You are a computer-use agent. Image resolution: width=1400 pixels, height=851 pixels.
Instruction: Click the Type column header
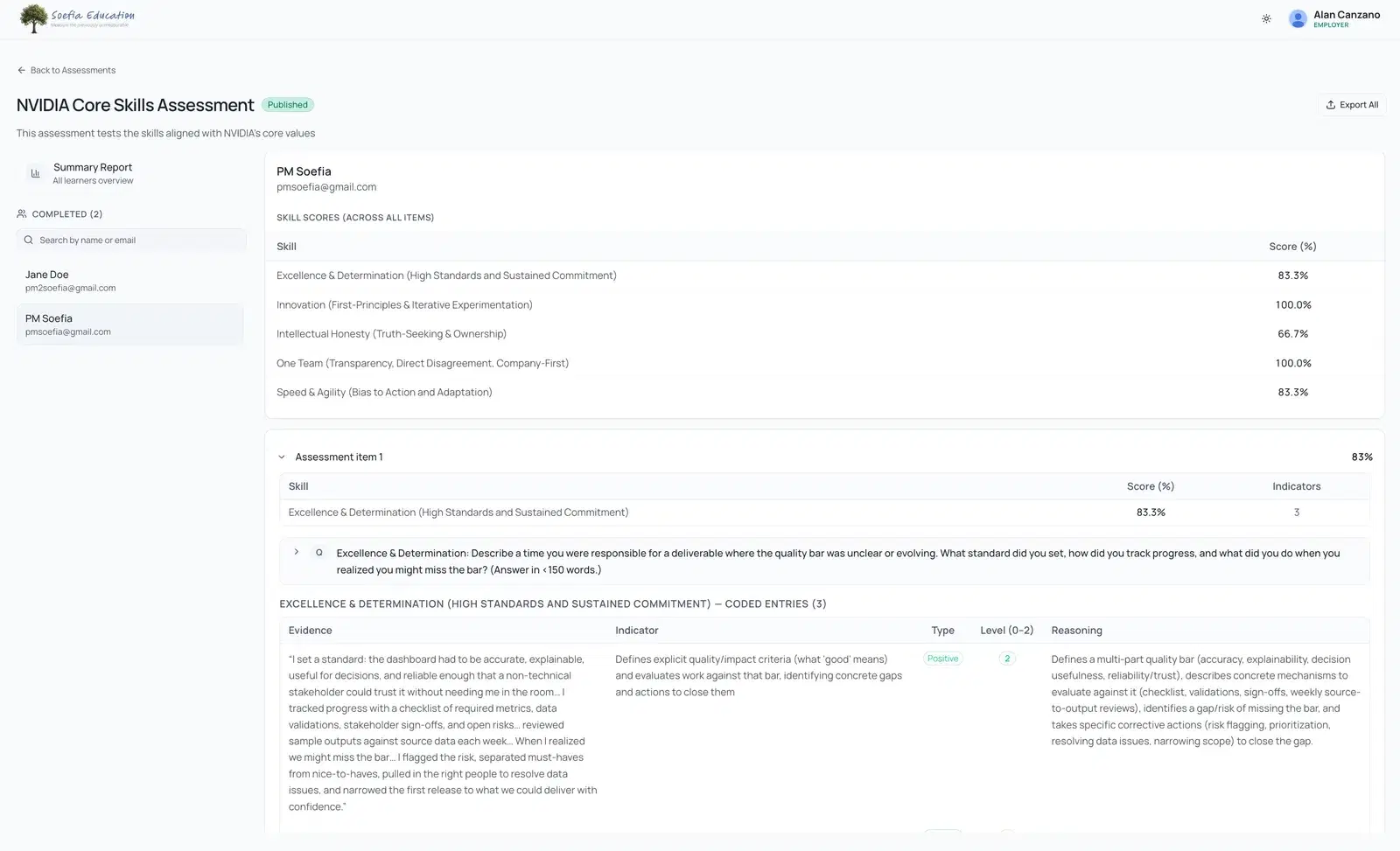(942, 631)
